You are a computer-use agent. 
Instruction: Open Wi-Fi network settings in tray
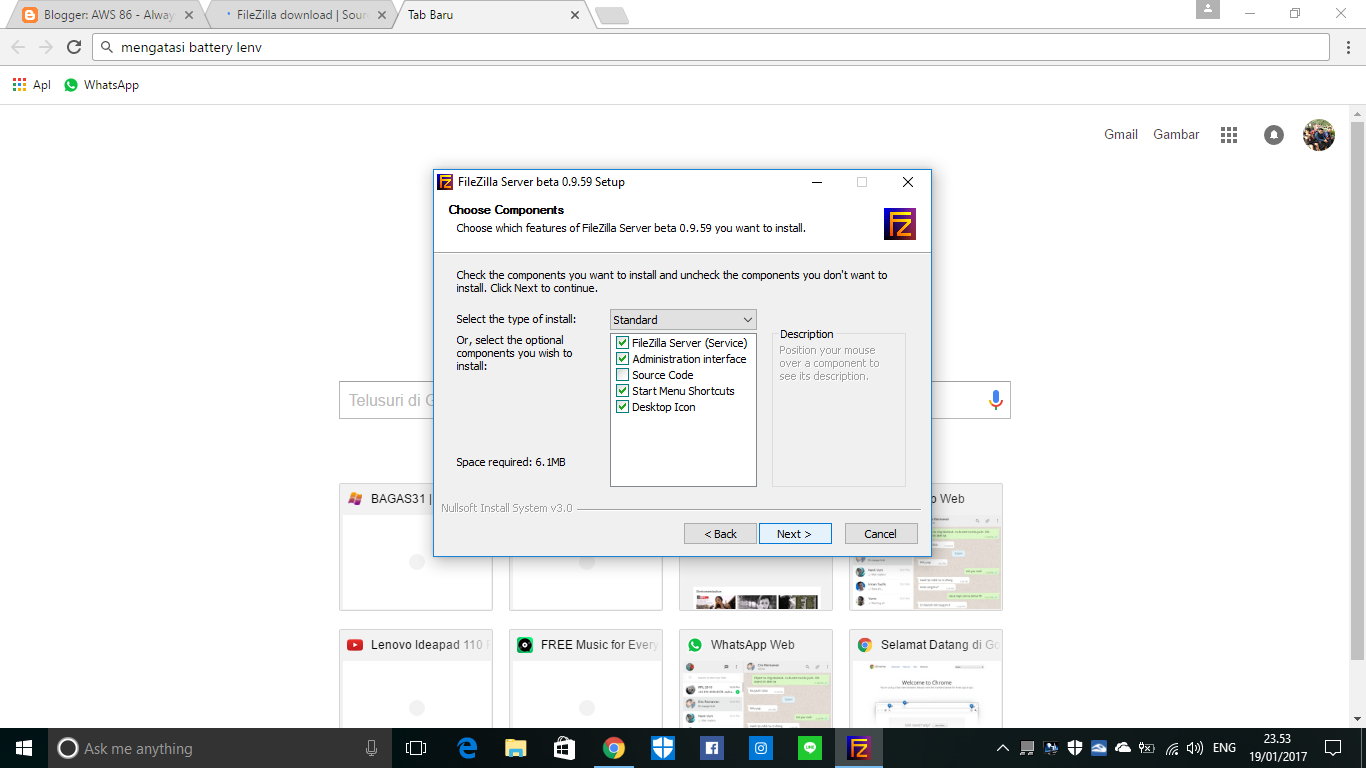point(1171,748)
